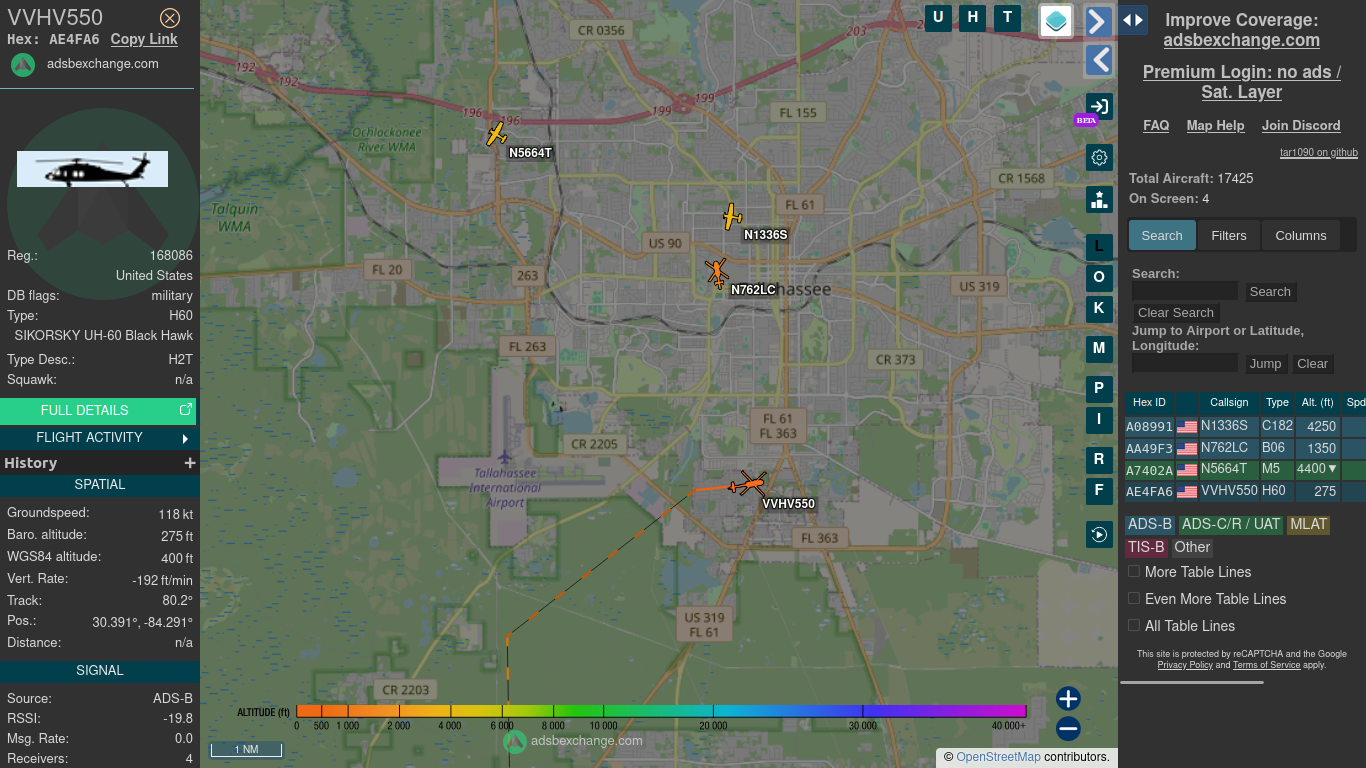Toggle the ADS-C/R / UAT source filter
The width and height of the screenshot is (1366, 768).
pyautogui.click(x=1230, y=524)
